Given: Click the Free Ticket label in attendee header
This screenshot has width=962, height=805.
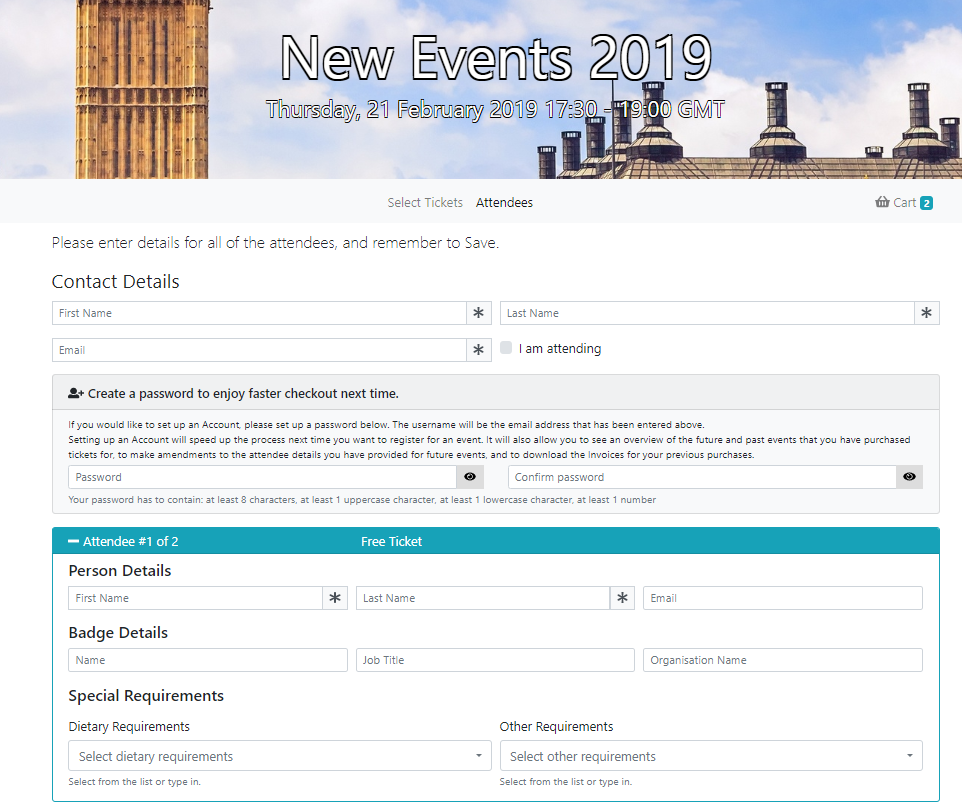Looking at the screenshot, I should (x=391, y=541).
